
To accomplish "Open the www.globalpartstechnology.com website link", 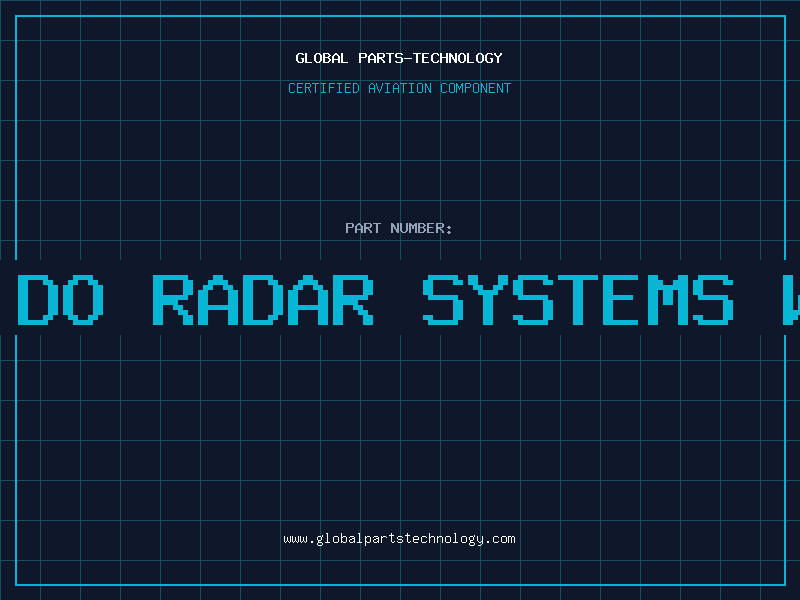I will (x=399, y=539).
